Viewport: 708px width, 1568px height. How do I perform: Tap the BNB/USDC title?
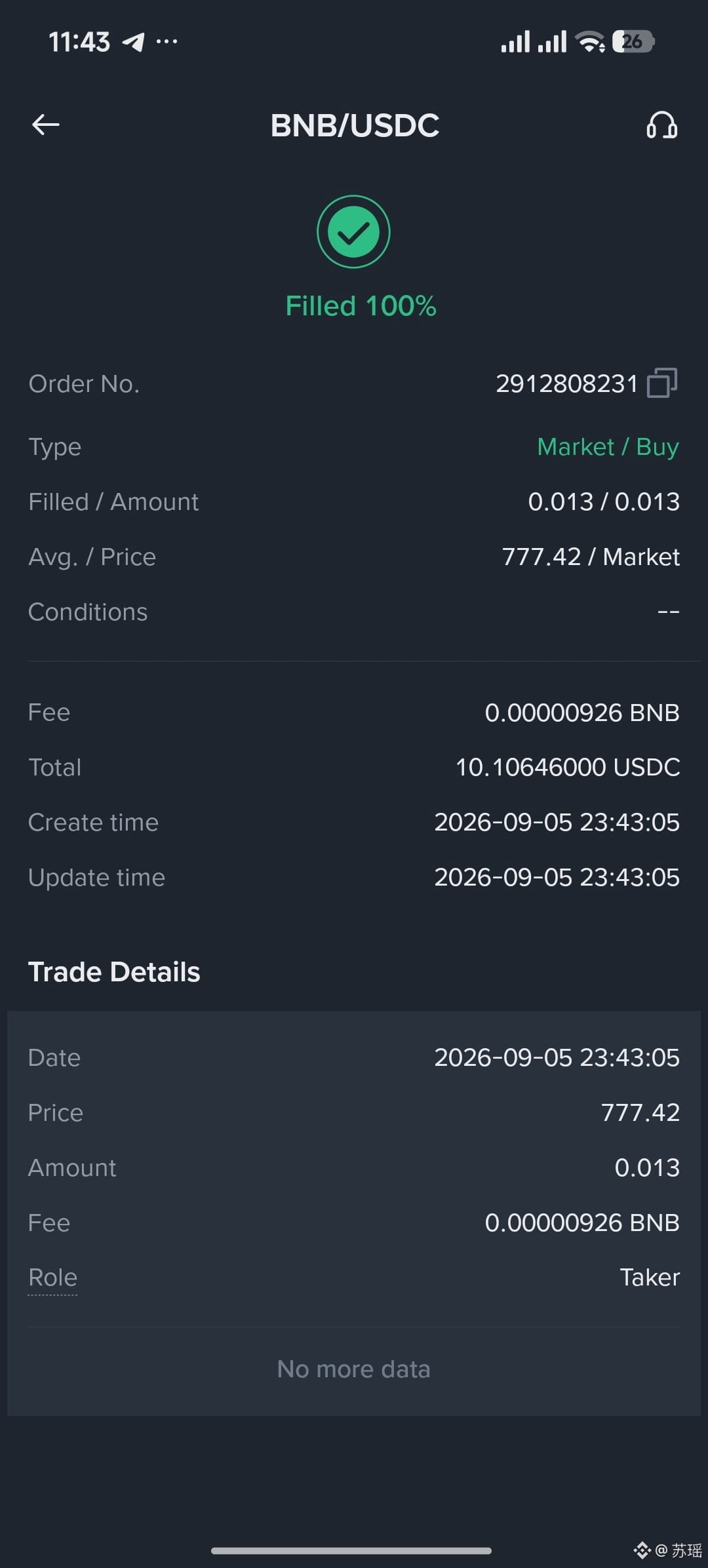tap(355, 125)
